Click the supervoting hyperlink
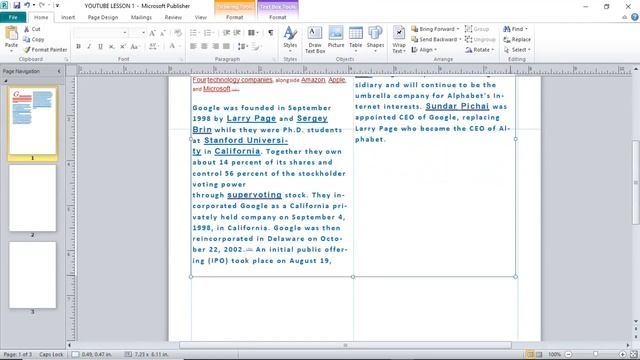The width and height of the screenshot is (640, 360). click(254, 195)
